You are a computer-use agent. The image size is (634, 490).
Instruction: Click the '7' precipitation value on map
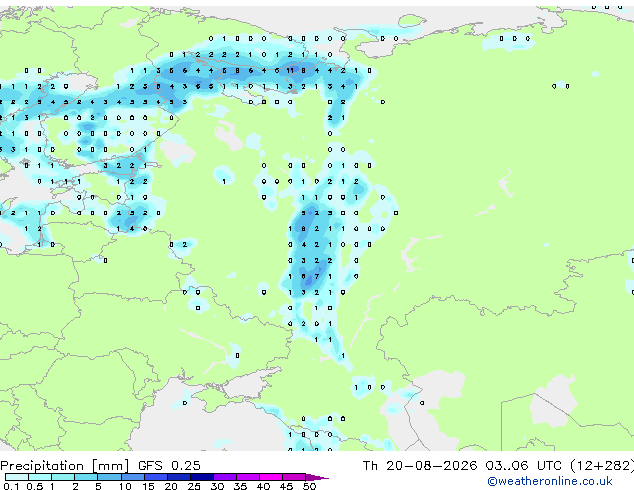click(x=317, y=277)
